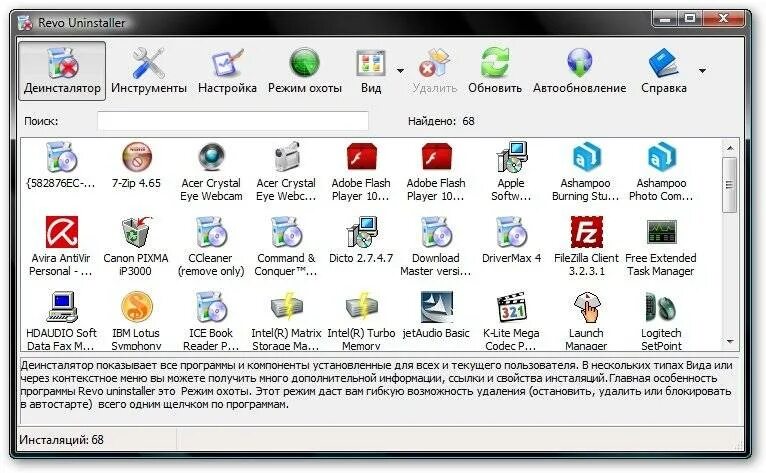The image size is (766, 473).
Task: Minimize the Revo Uninstaller window
Action: click(664, 19)
